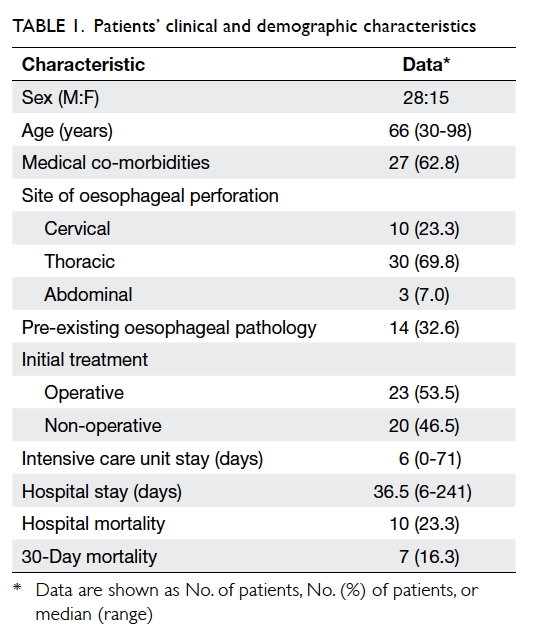This screenshot has width=535, height=641.
Task: Select the Cervical row
Action: pos(264,228)
